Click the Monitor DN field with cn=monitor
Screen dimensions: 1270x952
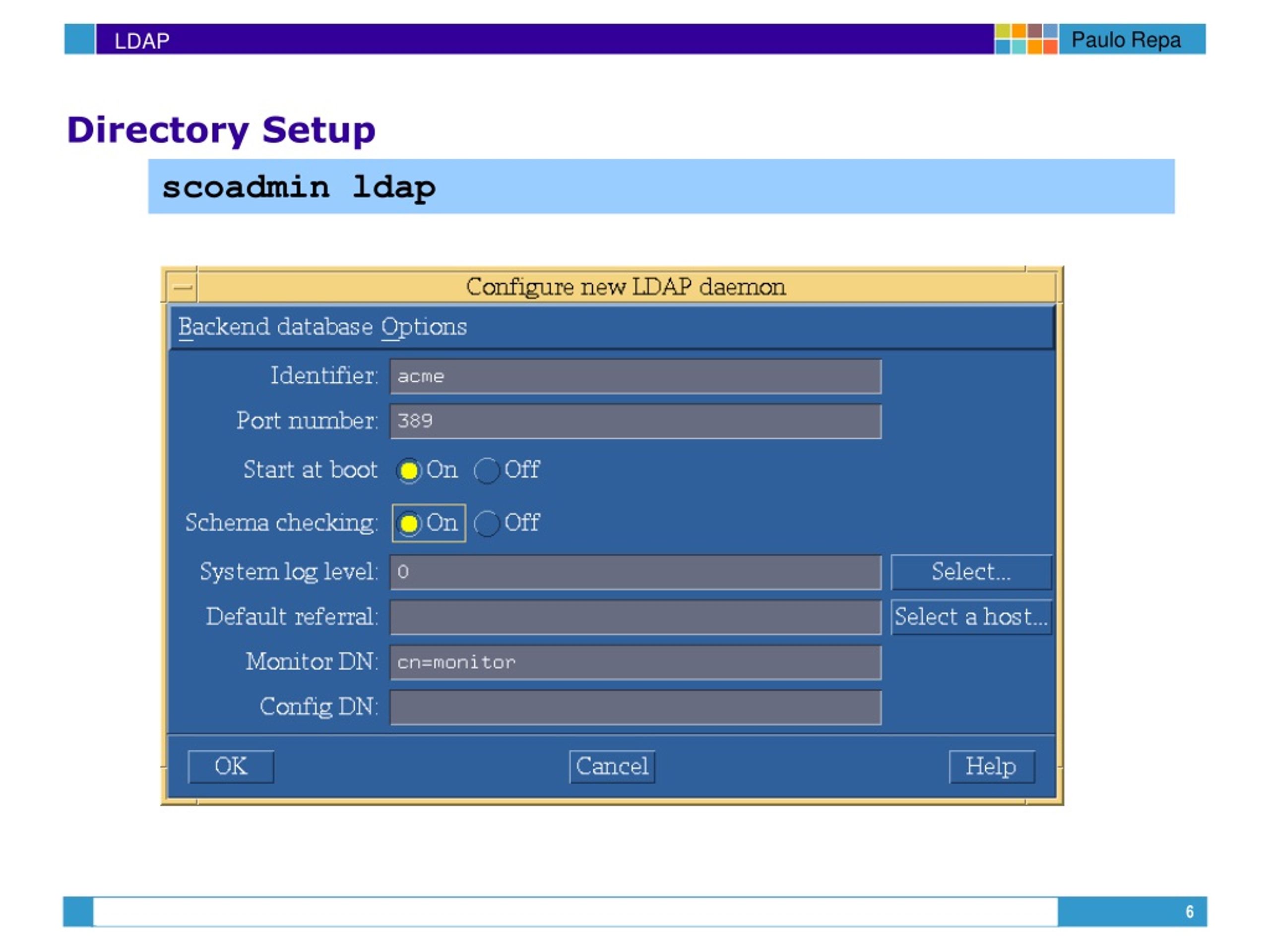click(635, 663)
